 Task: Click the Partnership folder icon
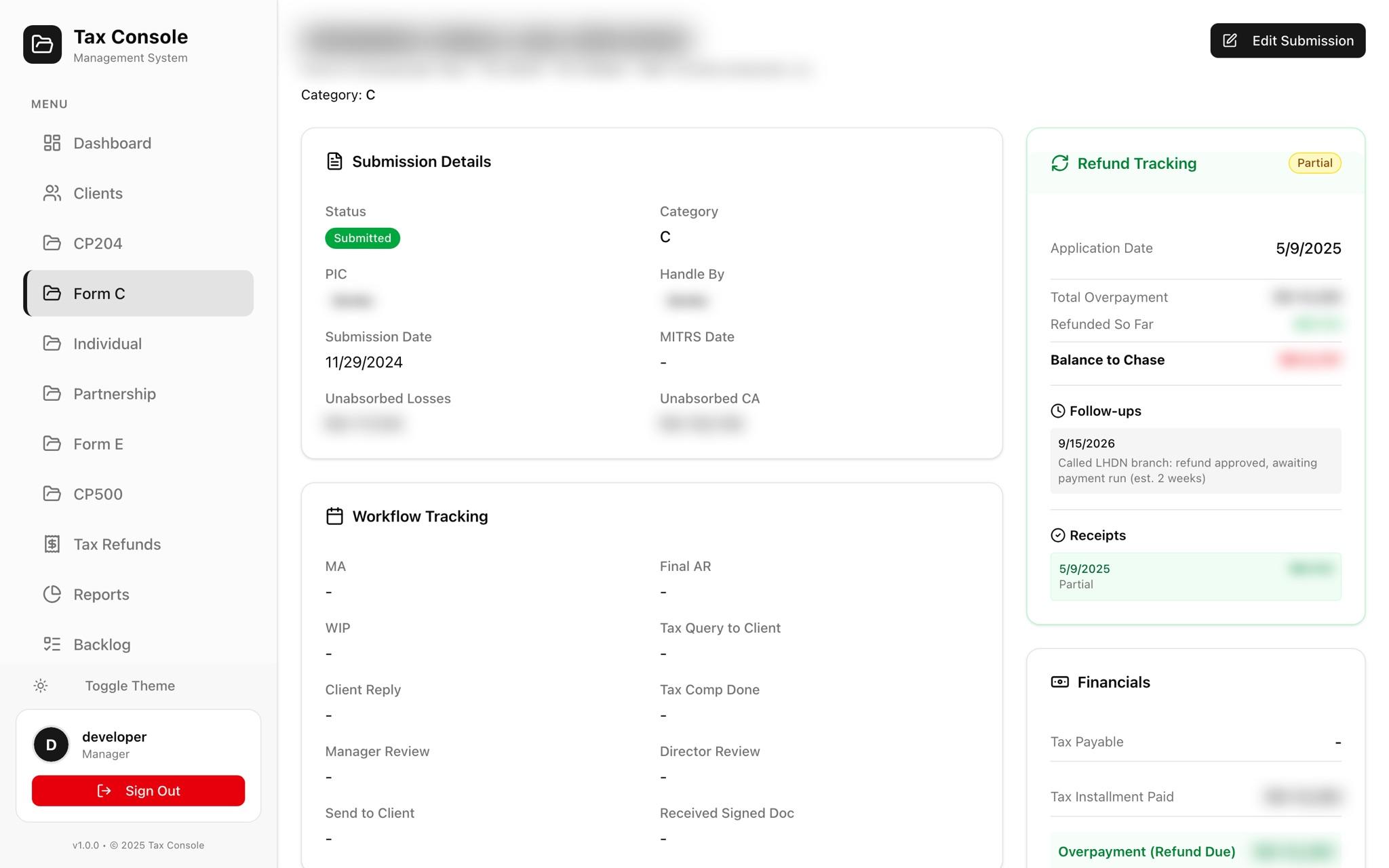click(52, 394)
